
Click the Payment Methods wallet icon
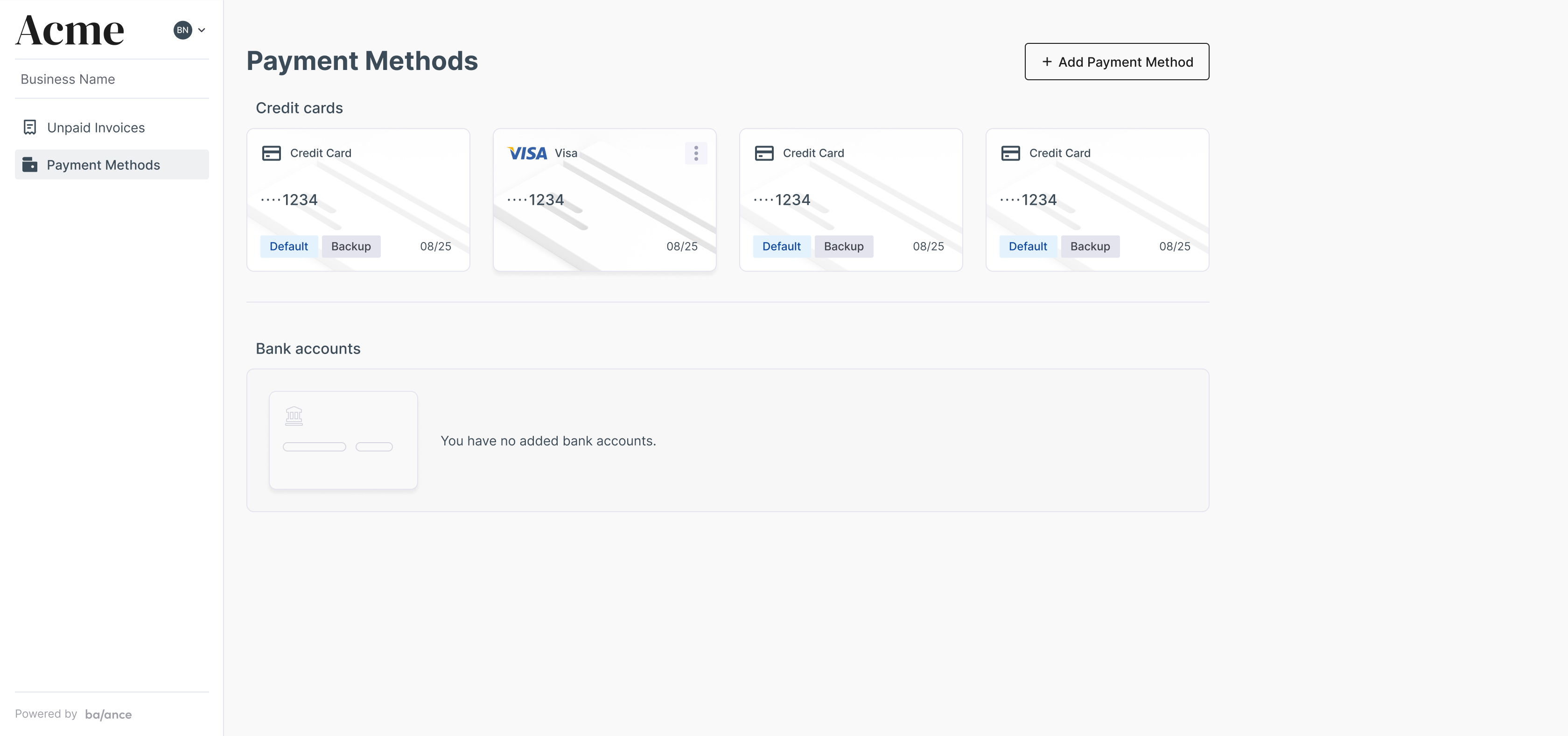tap(30, 165)
